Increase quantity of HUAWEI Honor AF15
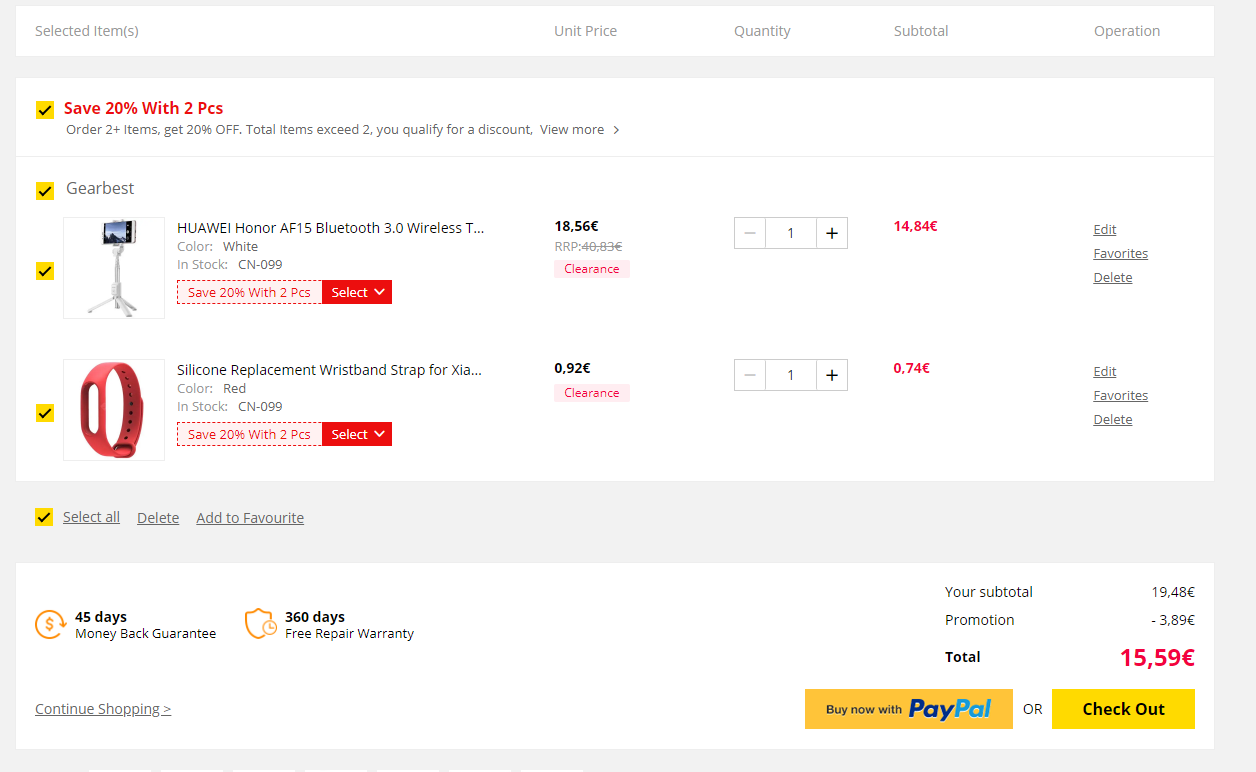Screen dimensions: 1256x772 click(832, 233)
